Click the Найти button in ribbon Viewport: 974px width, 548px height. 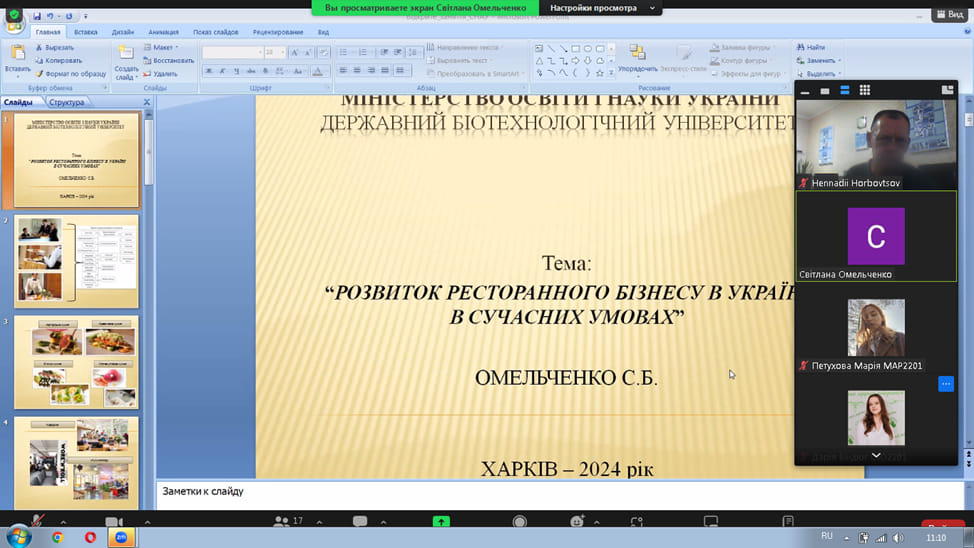coord(812,47)
